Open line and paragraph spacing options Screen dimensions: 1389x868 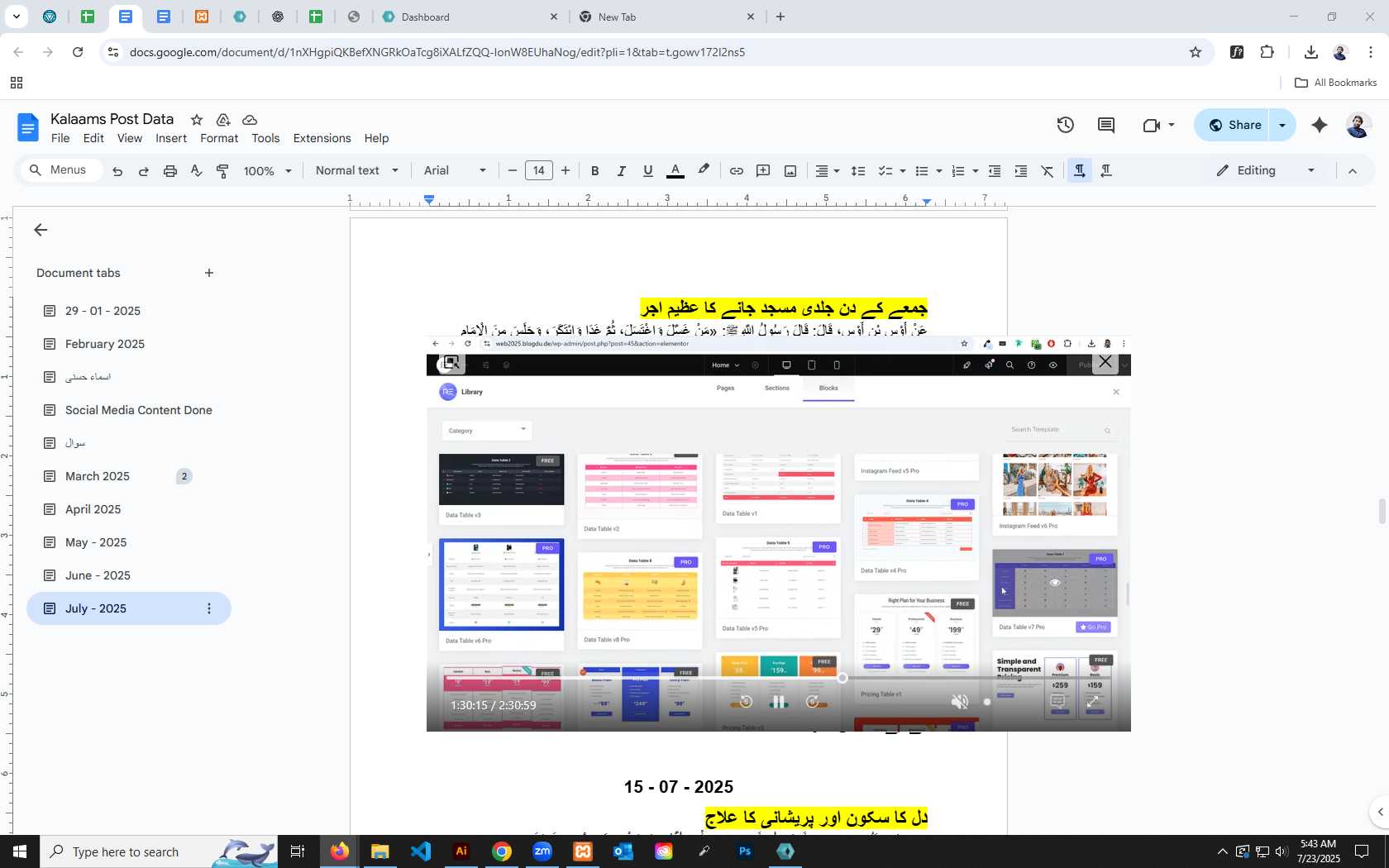(858, 171)
